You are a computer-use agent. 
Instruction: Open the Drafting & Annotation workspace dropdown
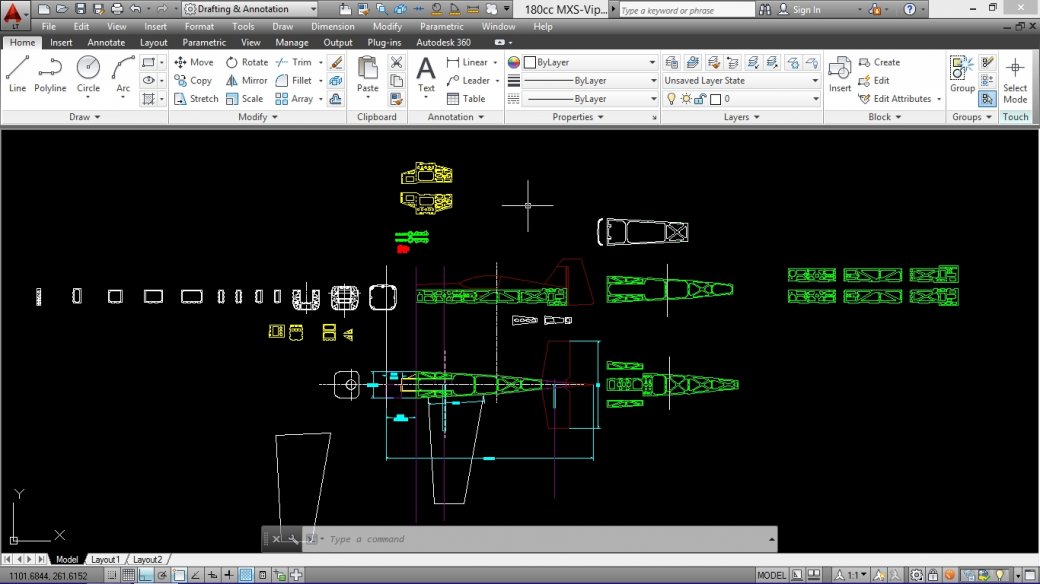(x=250, y=9)
